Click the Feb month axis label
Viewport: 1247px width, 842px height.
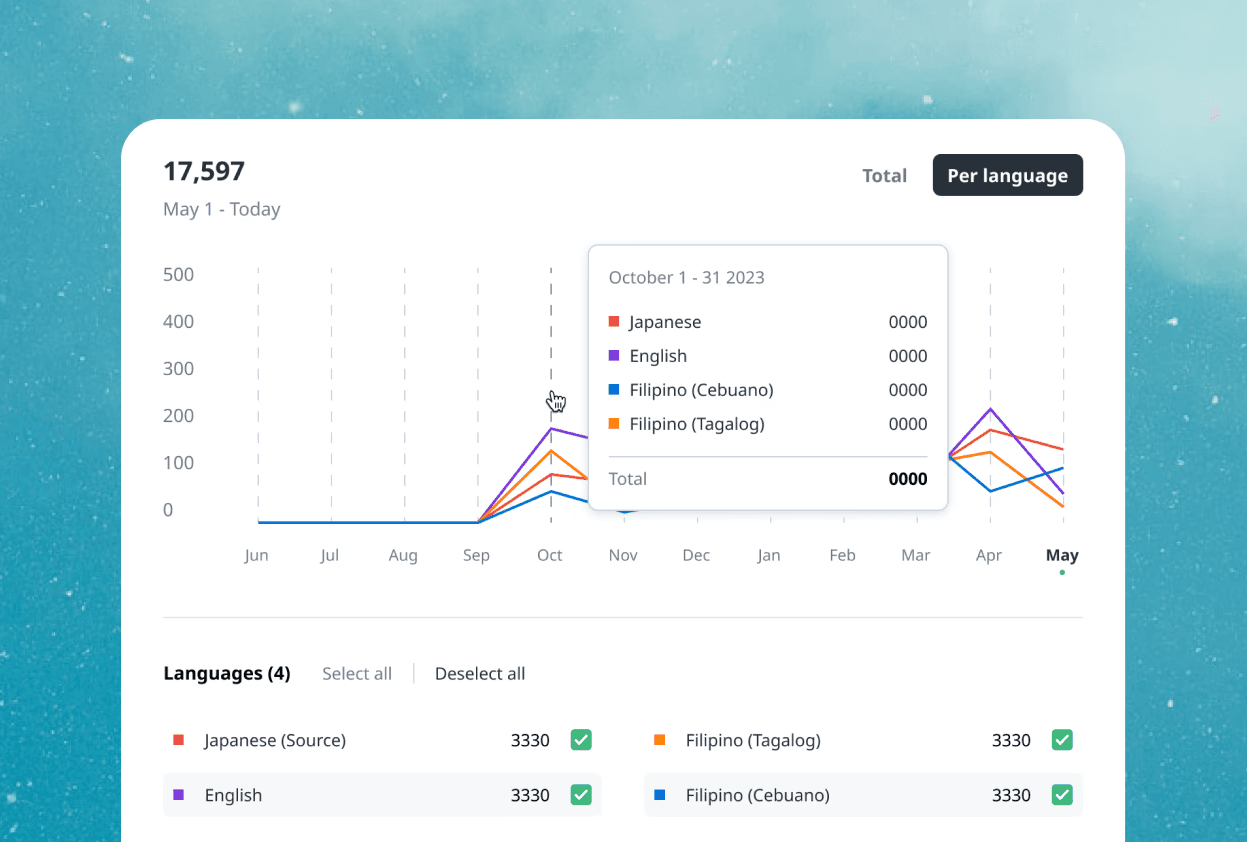pos(843,556)
